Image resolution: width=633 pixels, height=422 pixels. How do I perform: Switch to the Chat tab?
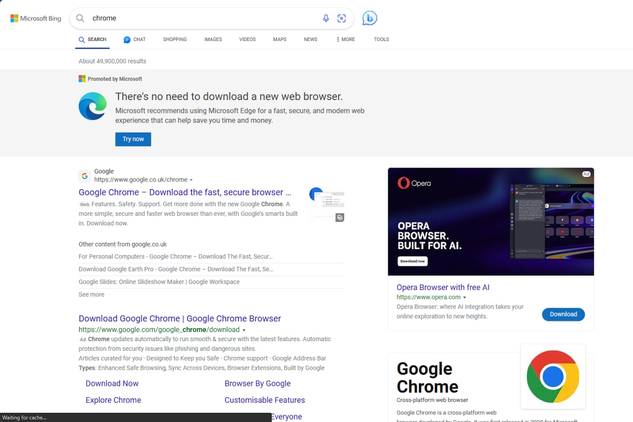click(134, 40)
